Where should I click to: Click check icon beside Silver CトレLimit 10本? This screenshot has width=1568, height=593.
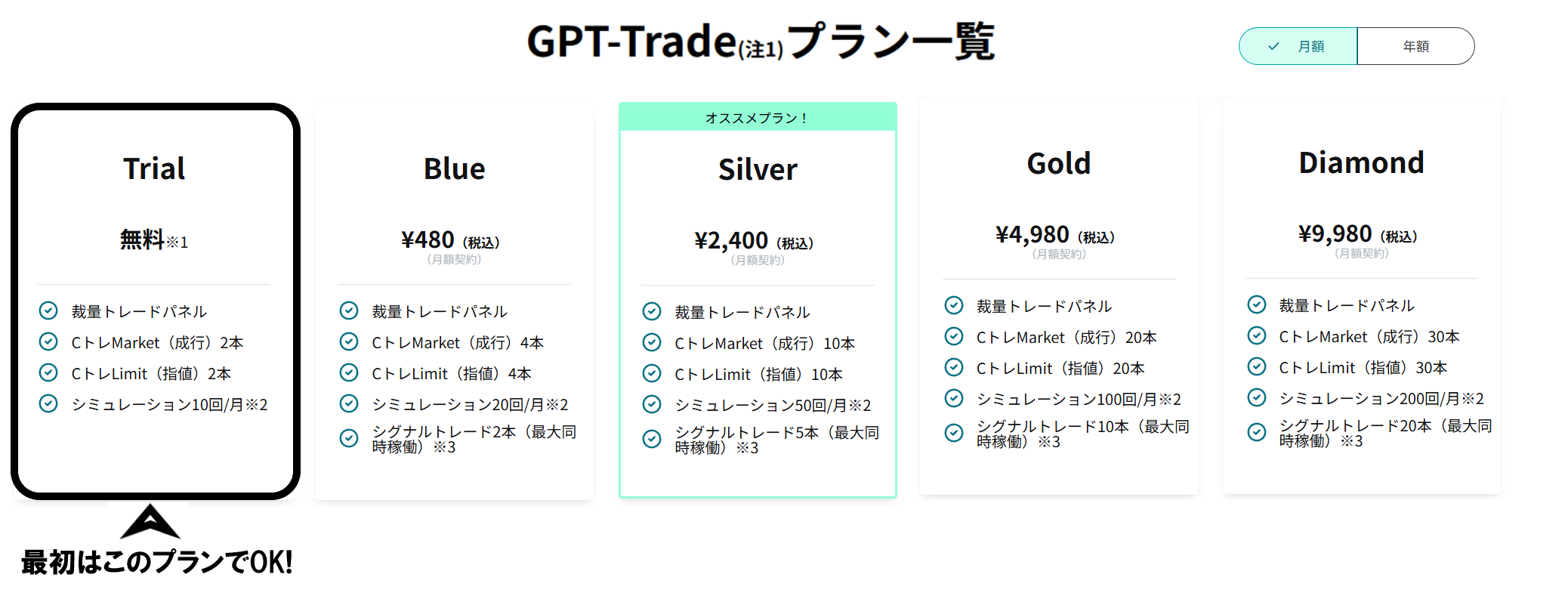[652, 373]
